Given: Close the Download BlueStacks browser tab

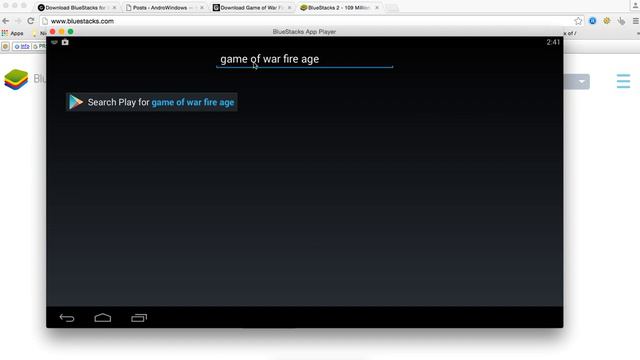Looking at the screenshot, I should pyautogui.click(x=114, y=8).
